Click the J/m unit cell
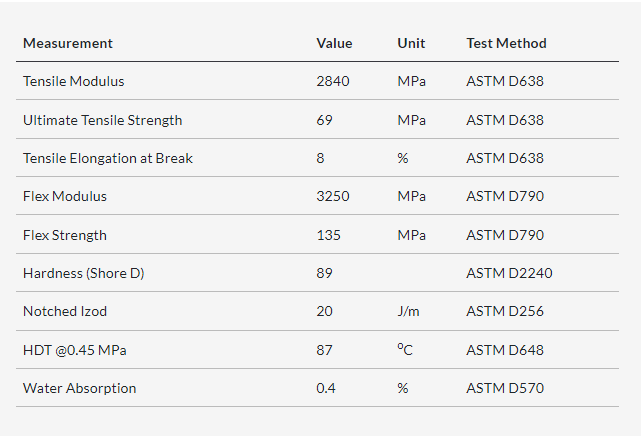The height and width of the screenshot is (436, 641). point(408,311)
